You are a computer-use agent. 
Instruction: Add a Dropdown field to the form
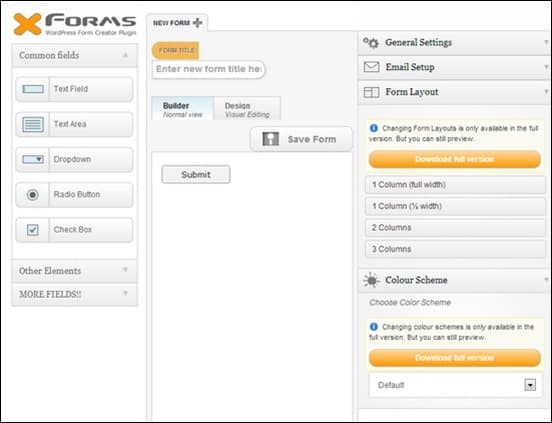74,159
